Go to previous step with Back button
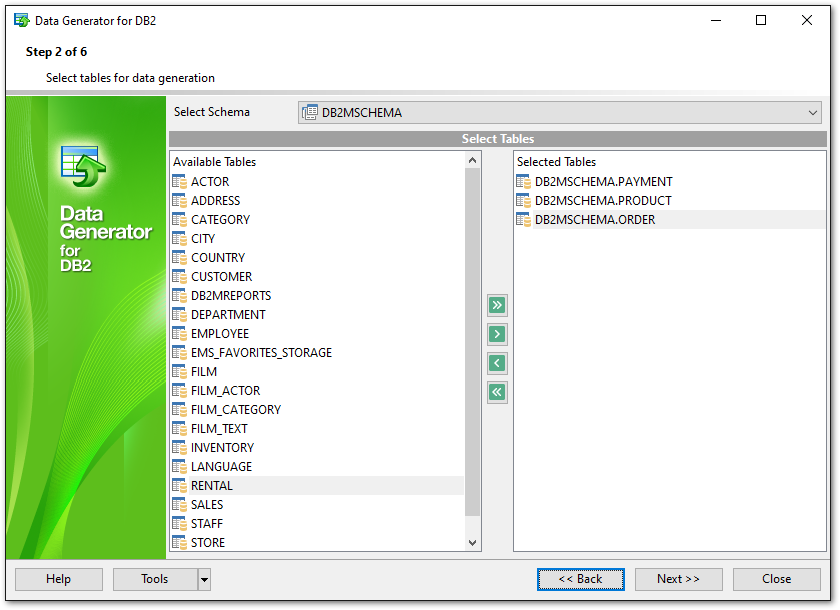840x610 pixels. coord(581,579)
